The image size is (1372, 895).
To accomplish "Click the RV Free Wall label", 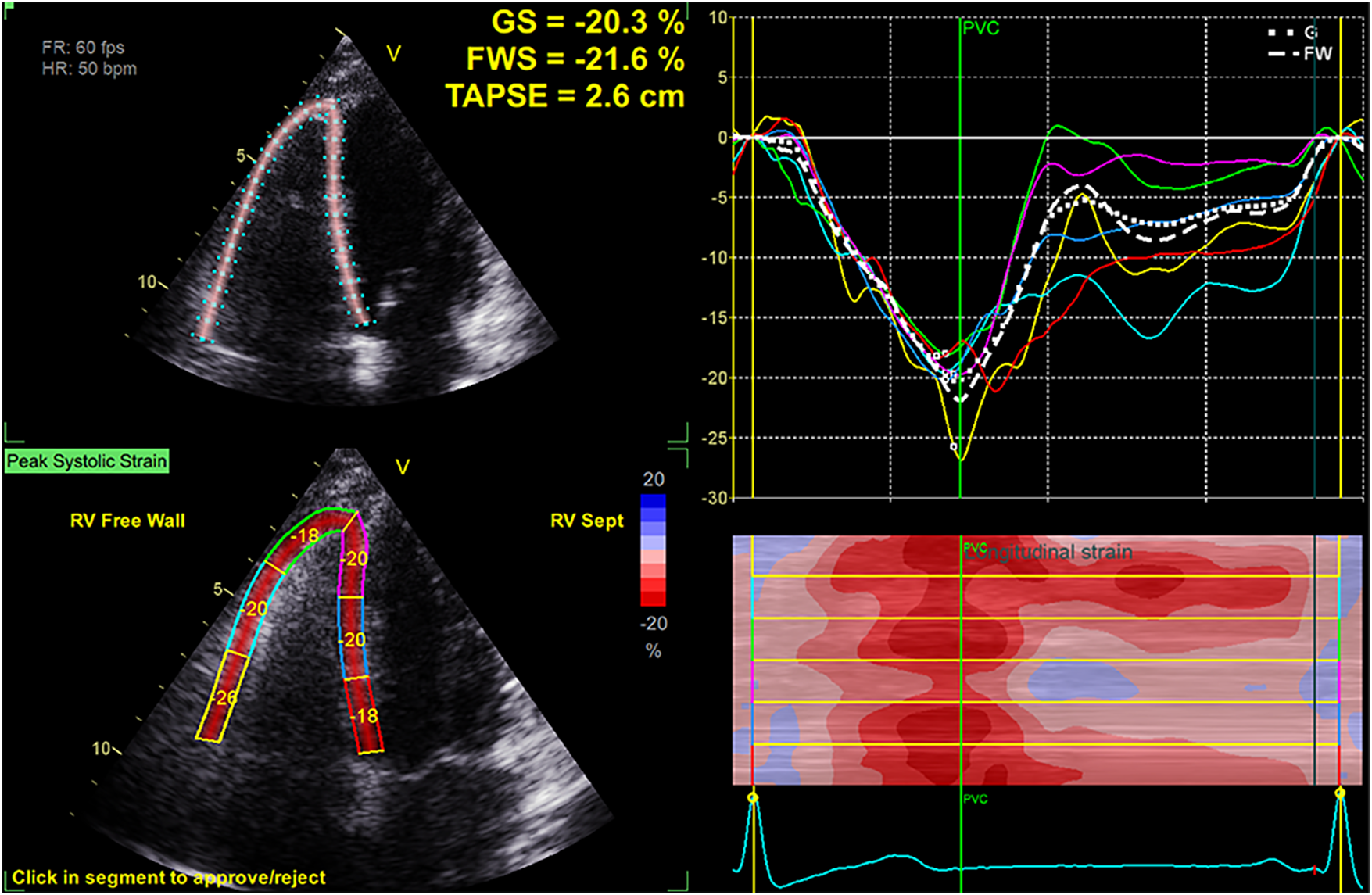I will tap(125, 520).
